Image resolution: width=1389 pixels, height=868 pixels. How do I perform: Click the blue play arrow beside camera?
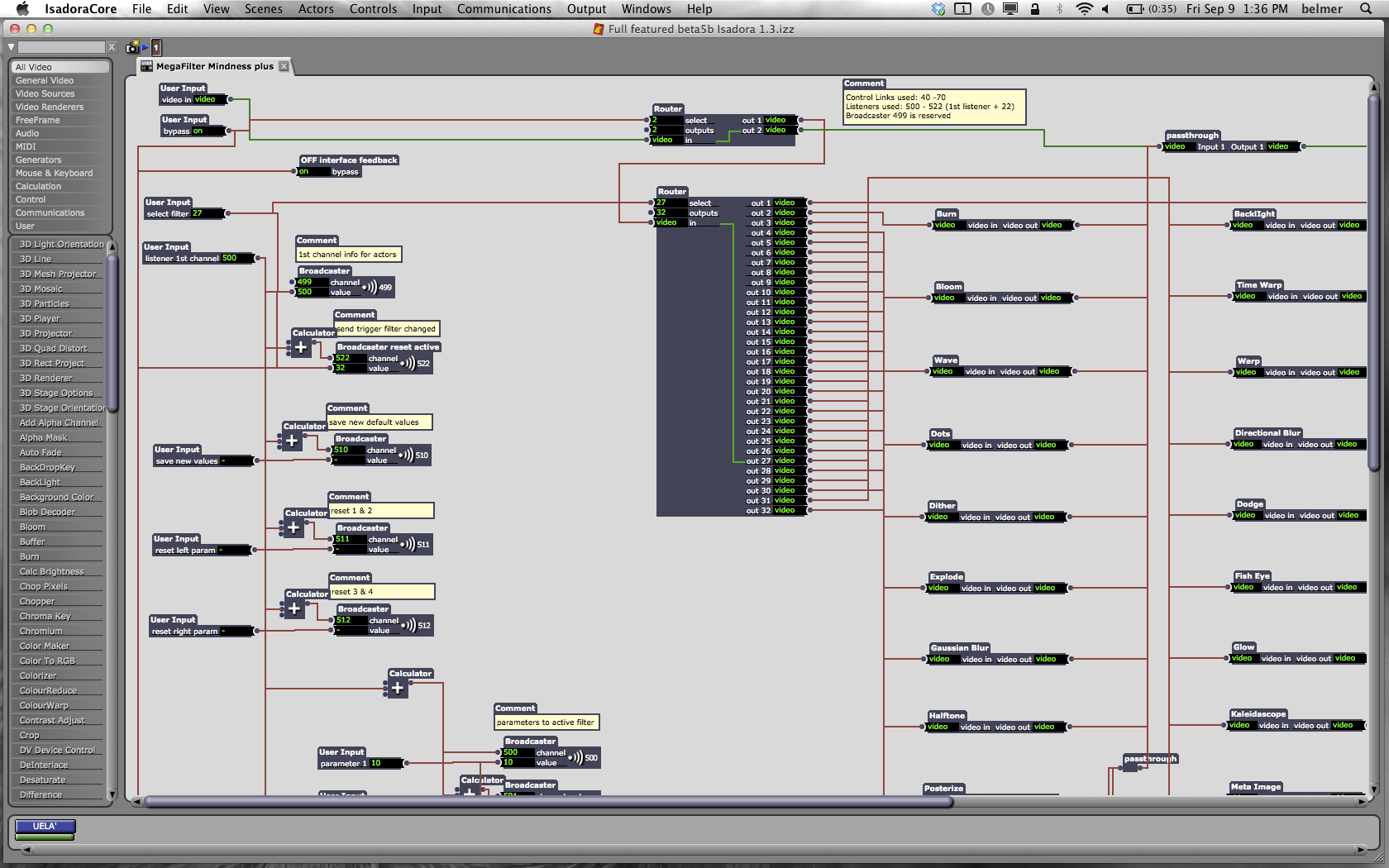point(146,48)
